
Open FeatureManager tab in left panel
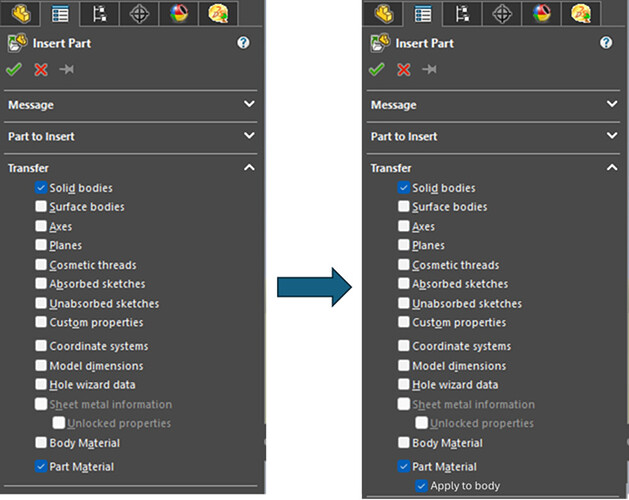[21, 14]
